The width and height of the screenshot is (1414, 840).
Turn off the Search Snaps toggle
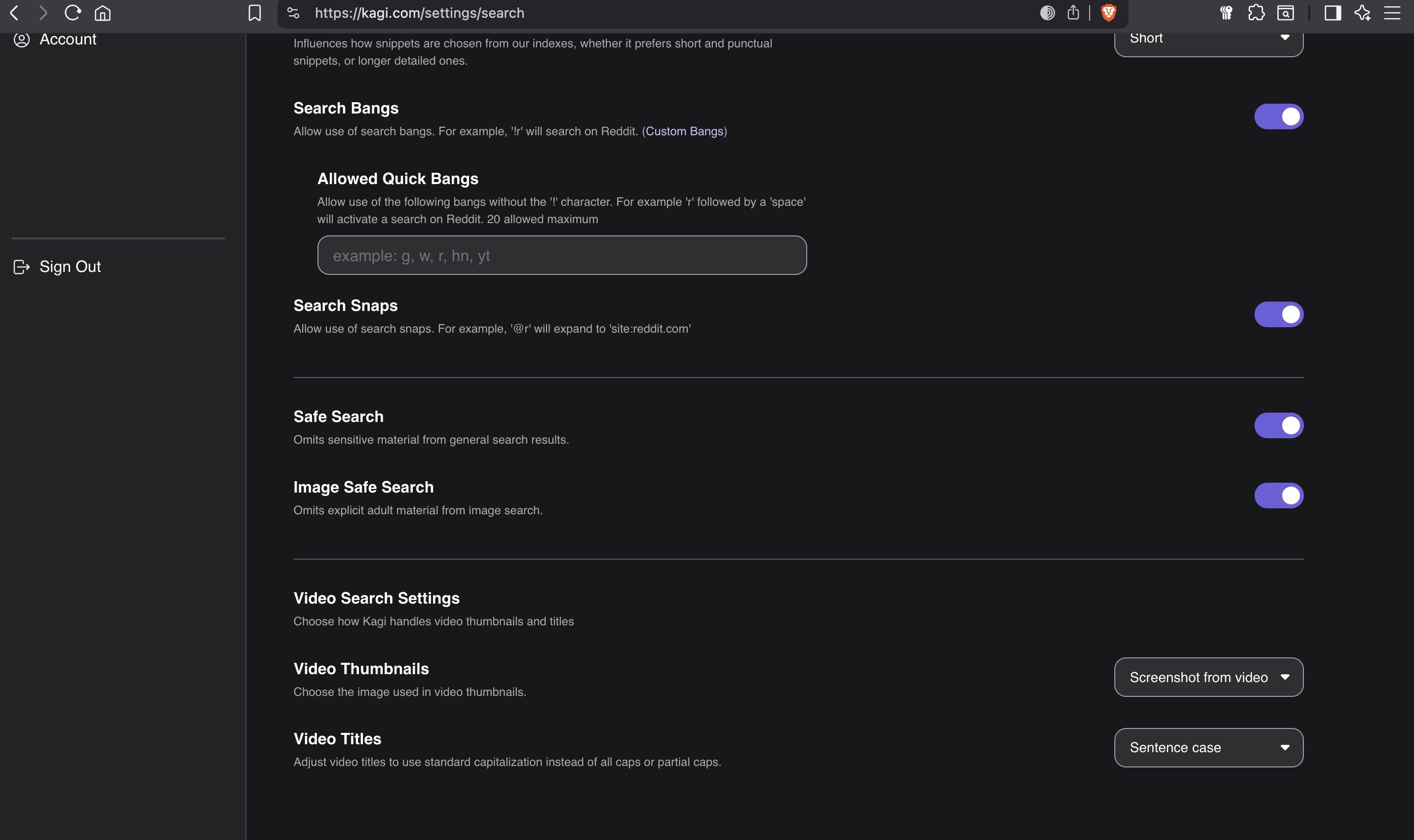(x=1279, y=314)
